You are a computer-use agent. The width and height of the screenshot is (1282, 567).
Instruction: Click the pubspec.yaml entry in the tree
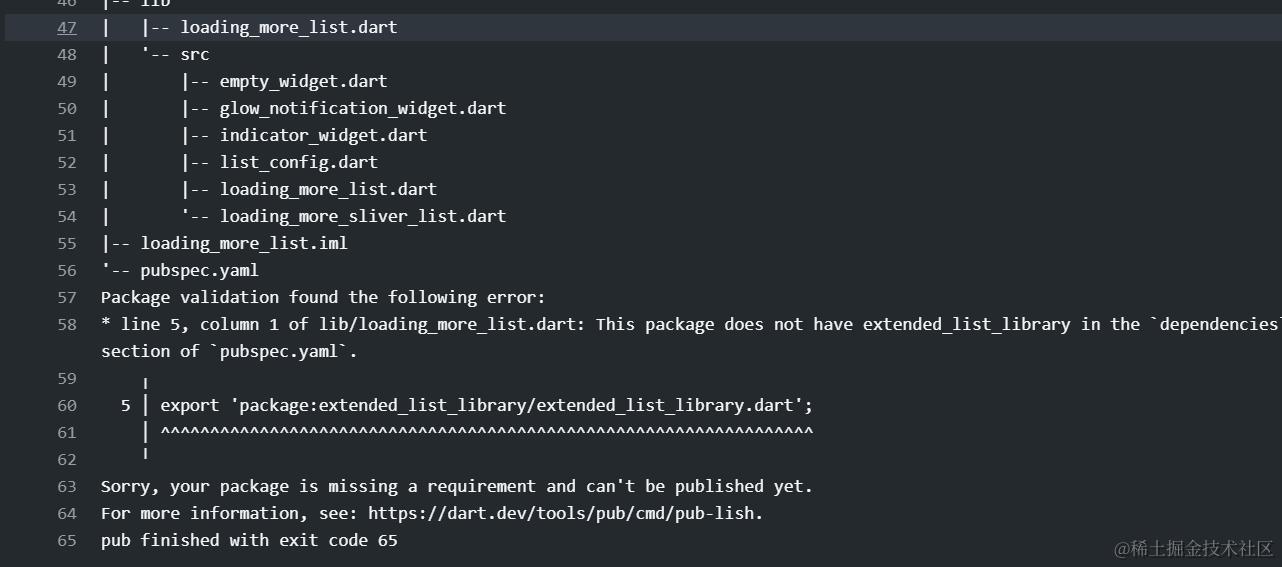[199, 270]
